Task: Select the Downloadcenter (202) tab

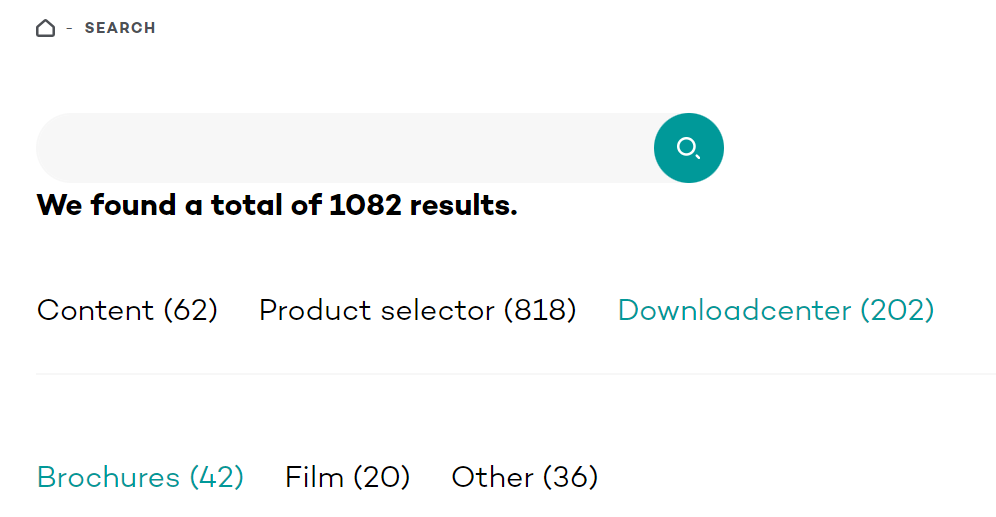Action: pos(776,311)
